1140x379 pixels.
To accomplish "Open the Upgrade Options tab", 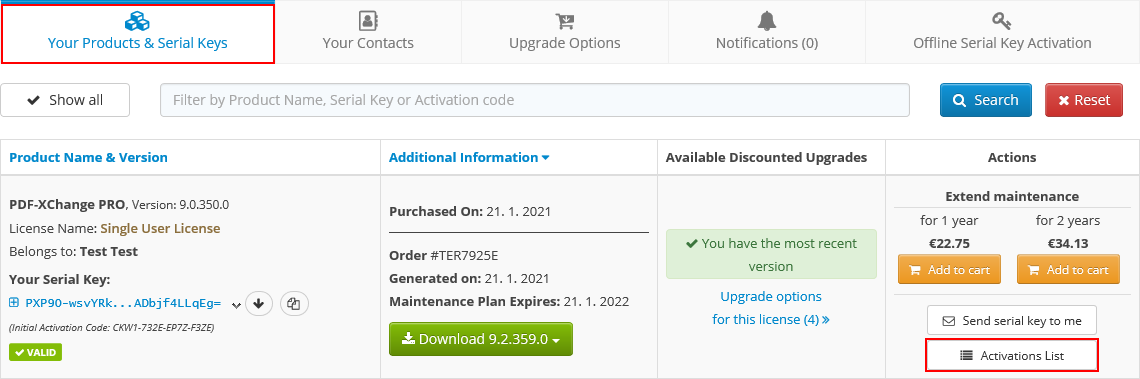I will point(565,32).
